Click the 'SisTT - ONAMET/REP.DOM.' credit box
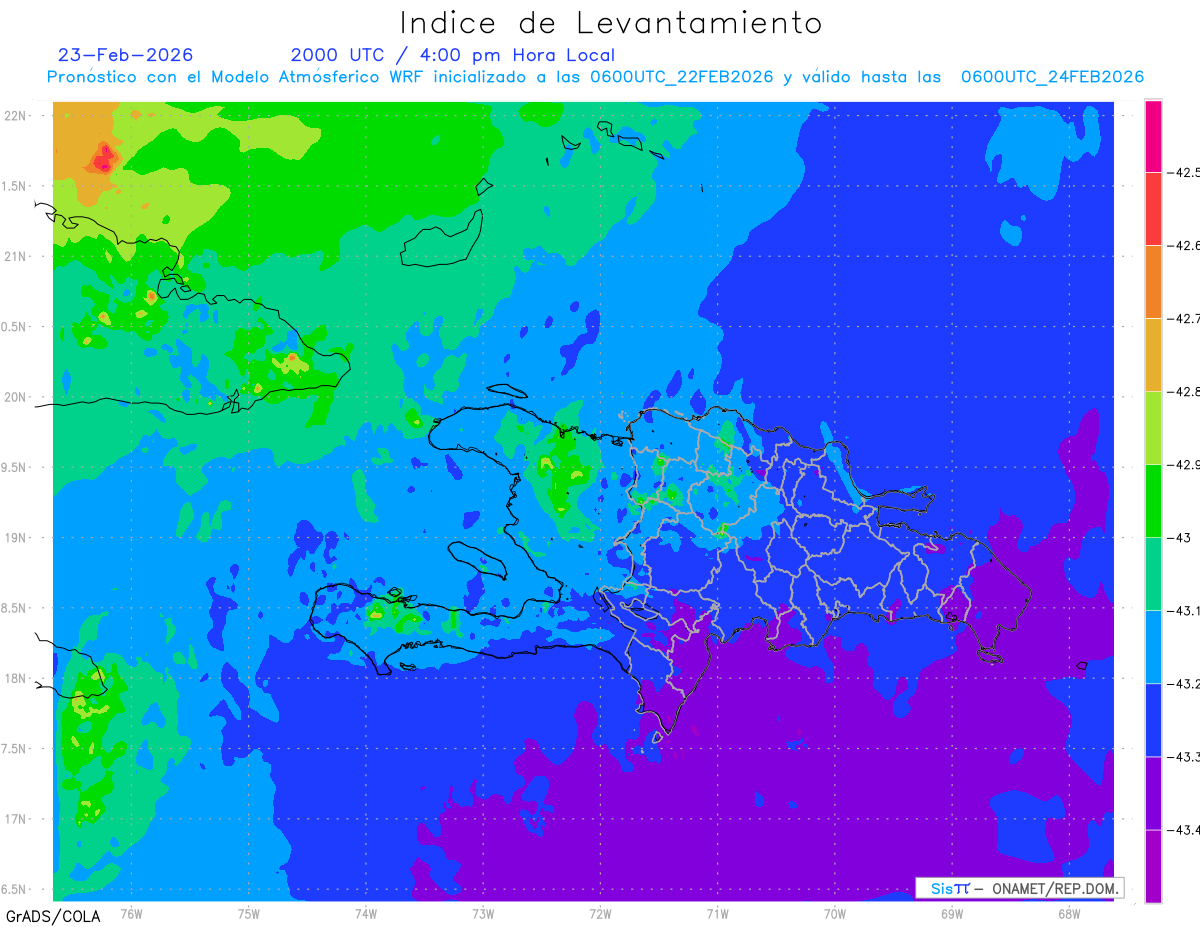 coord(1020,888)
